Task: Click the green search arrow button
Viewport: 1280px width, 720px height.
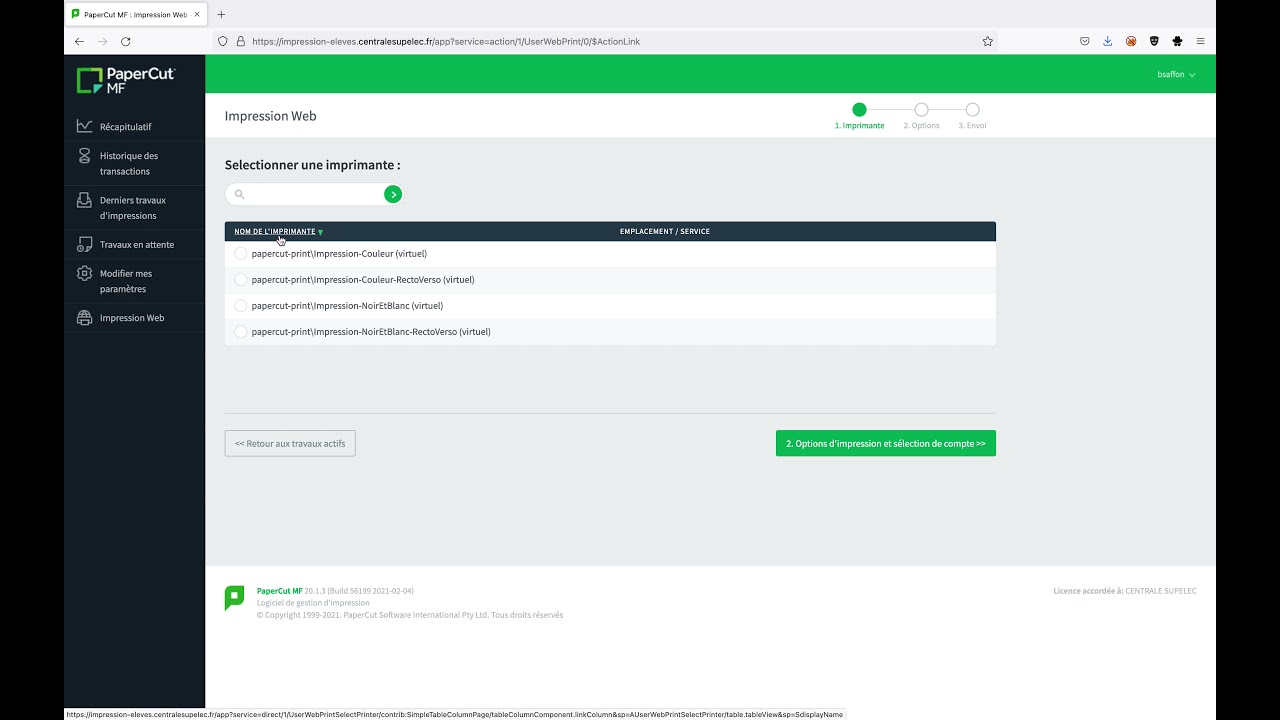Action: click(393, 194)
